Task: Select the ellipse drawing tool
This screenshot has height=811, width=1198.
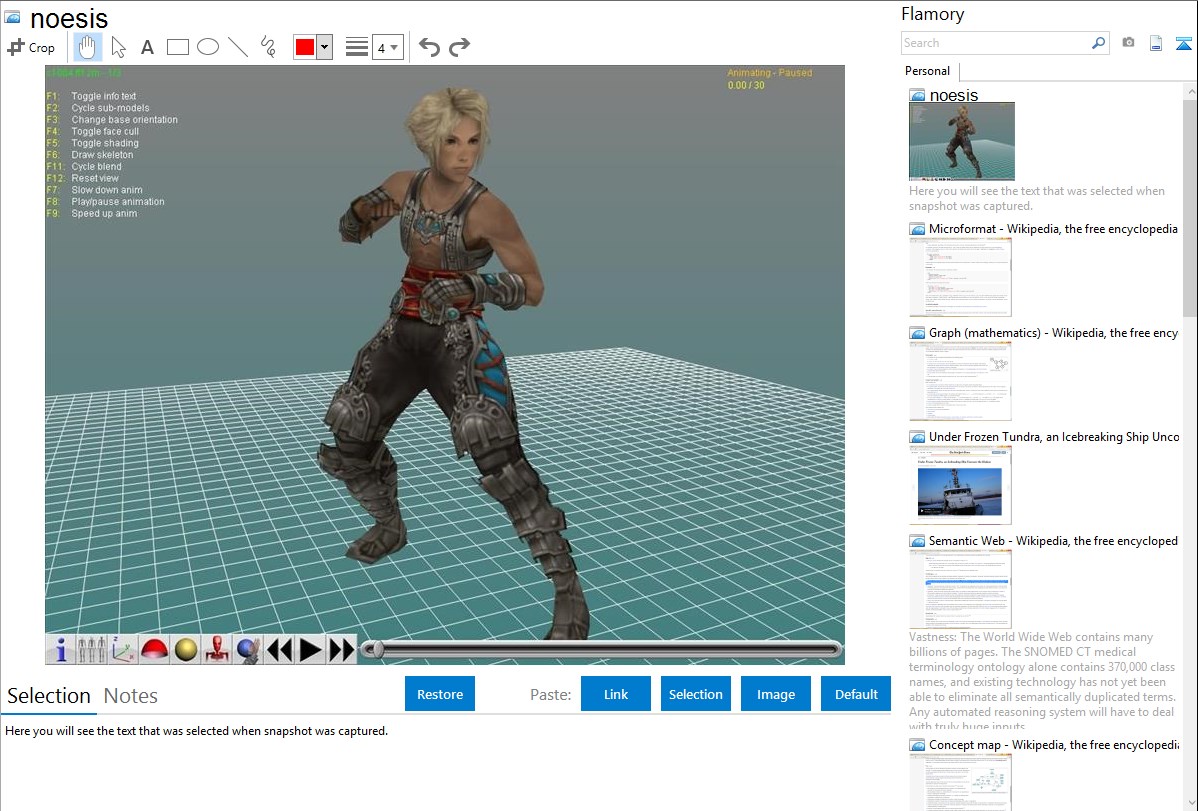Action: (x=208, y=47)
